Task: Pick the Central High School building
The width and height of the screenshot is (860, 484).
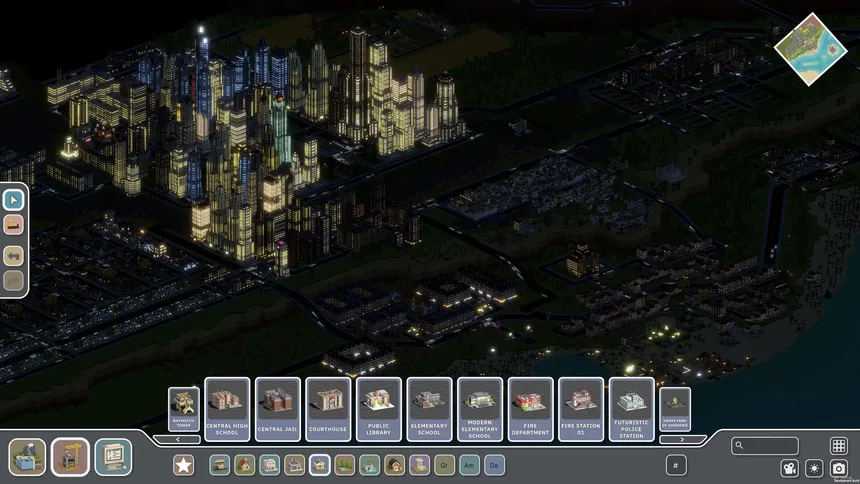Action: [x=227, y=409]
